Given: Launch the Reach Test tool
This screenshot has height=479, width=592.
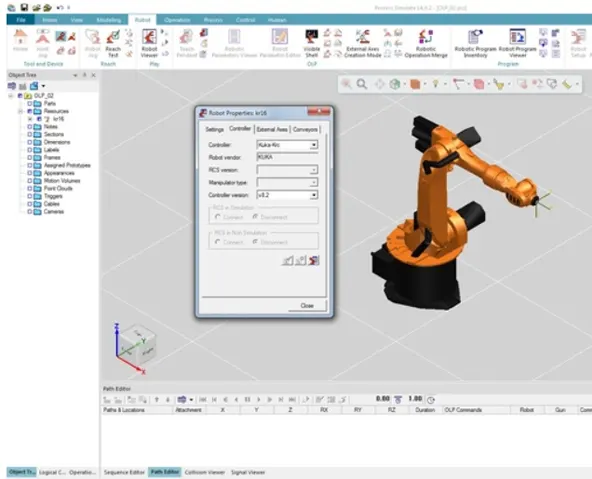Looking at the screenshot, I should pyautogui.click(x=113, y=43).
